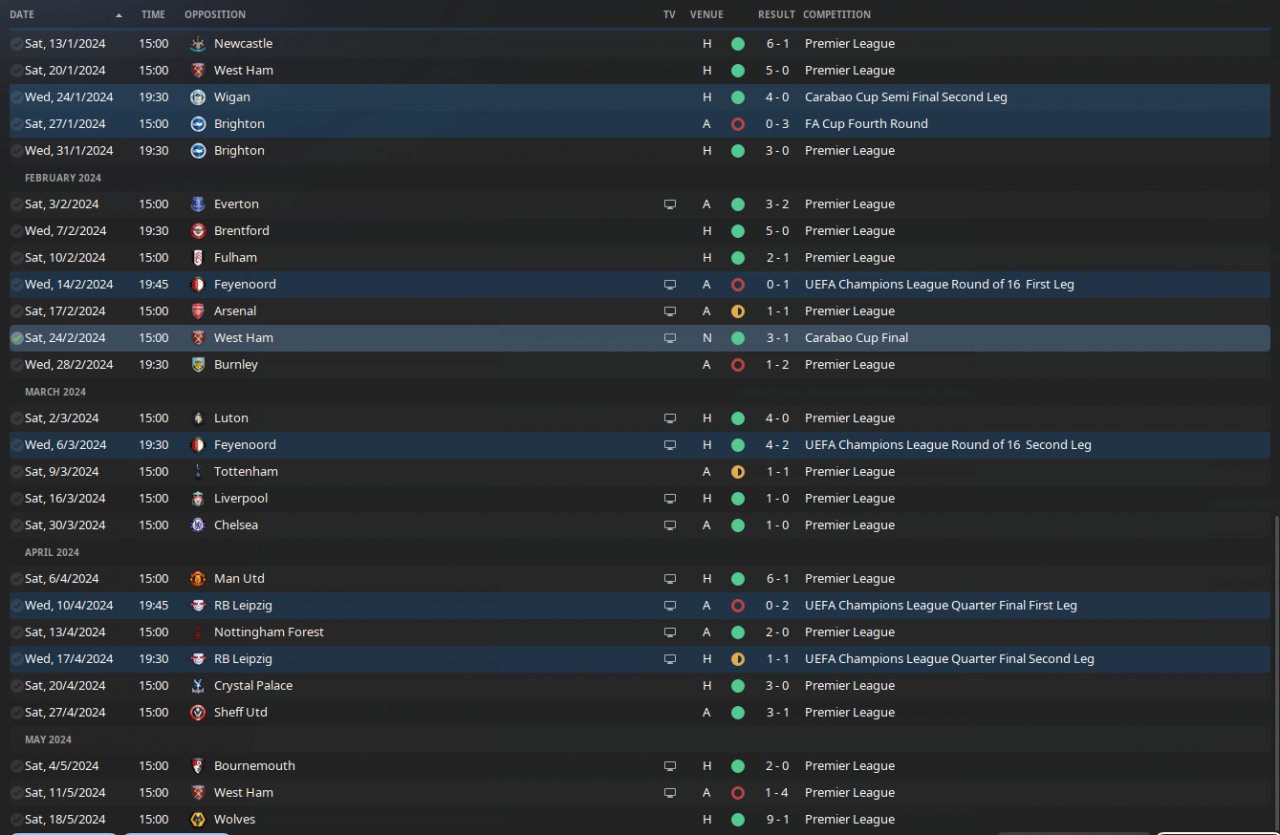Click the Competition column header
The width and height of the screenshot is (1280, 835).
[837, 15]
